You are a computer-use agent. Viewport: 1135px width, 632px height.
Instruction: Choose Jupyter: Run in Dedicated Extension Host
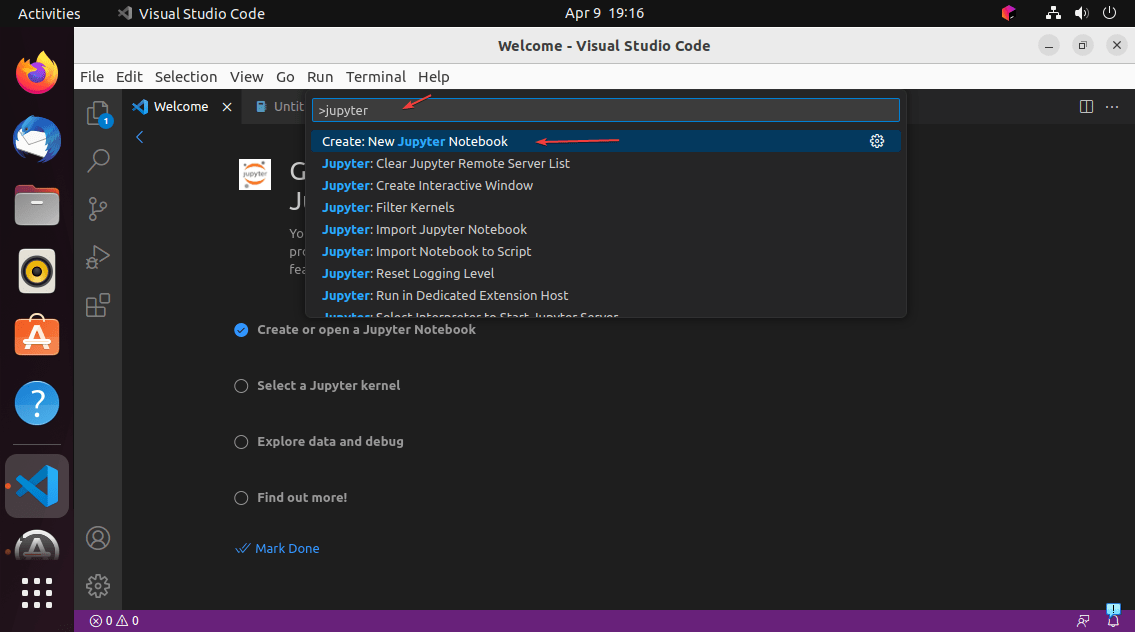coord(606,295)
